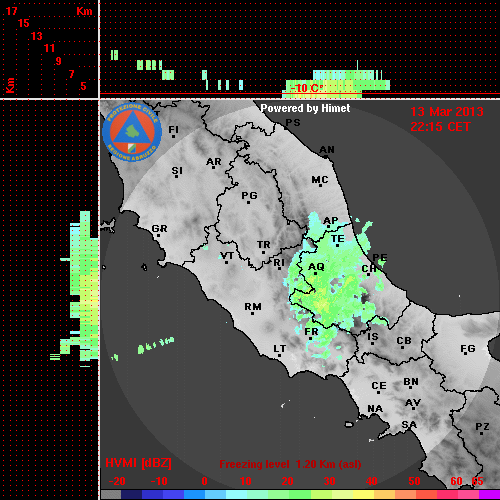Click the FR city label
The image size is (500, 500).
click(x=311, y=332)
